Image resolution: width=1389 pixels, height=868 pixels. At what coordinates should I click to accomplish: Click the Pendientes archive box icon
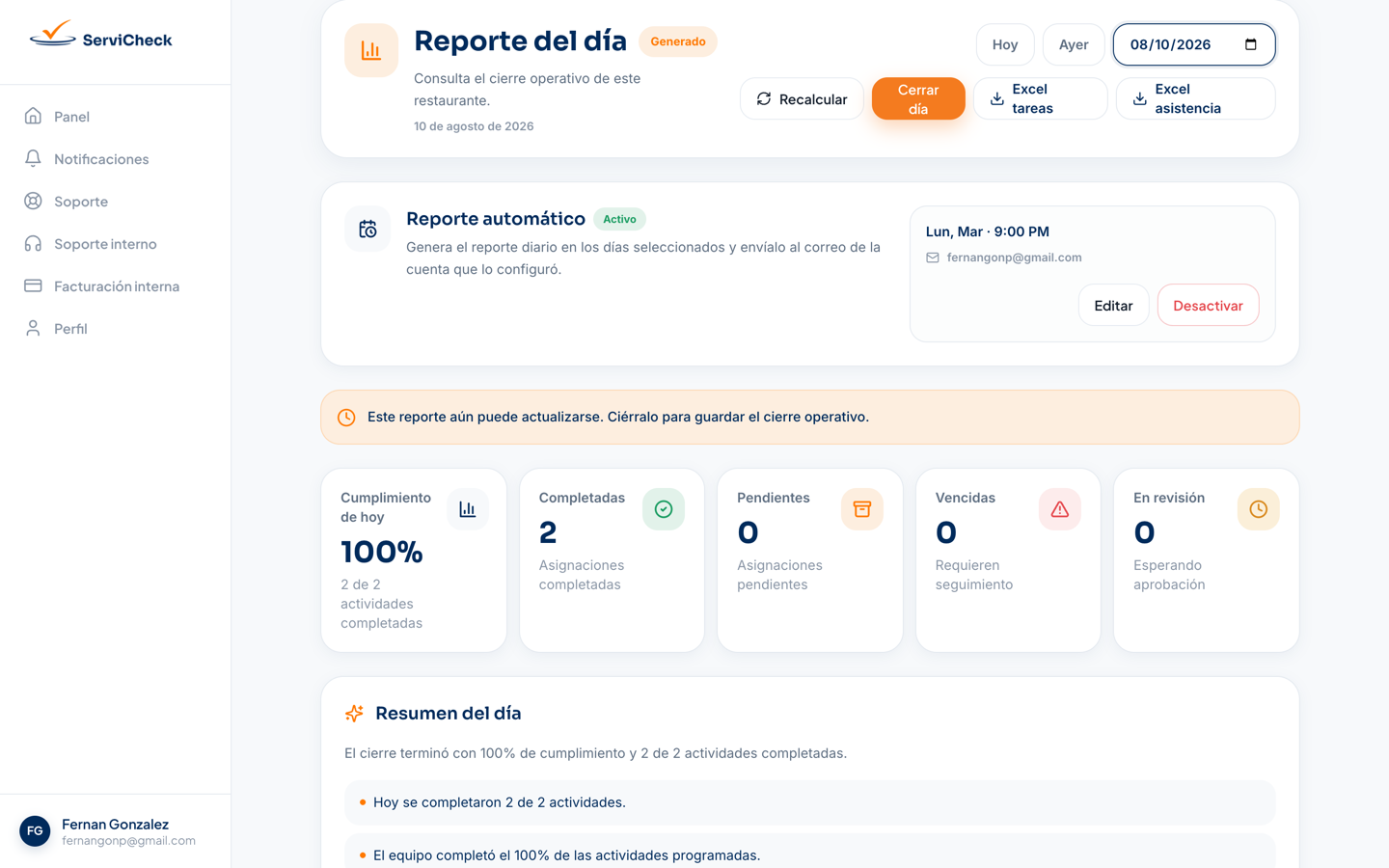click(862, 509)
